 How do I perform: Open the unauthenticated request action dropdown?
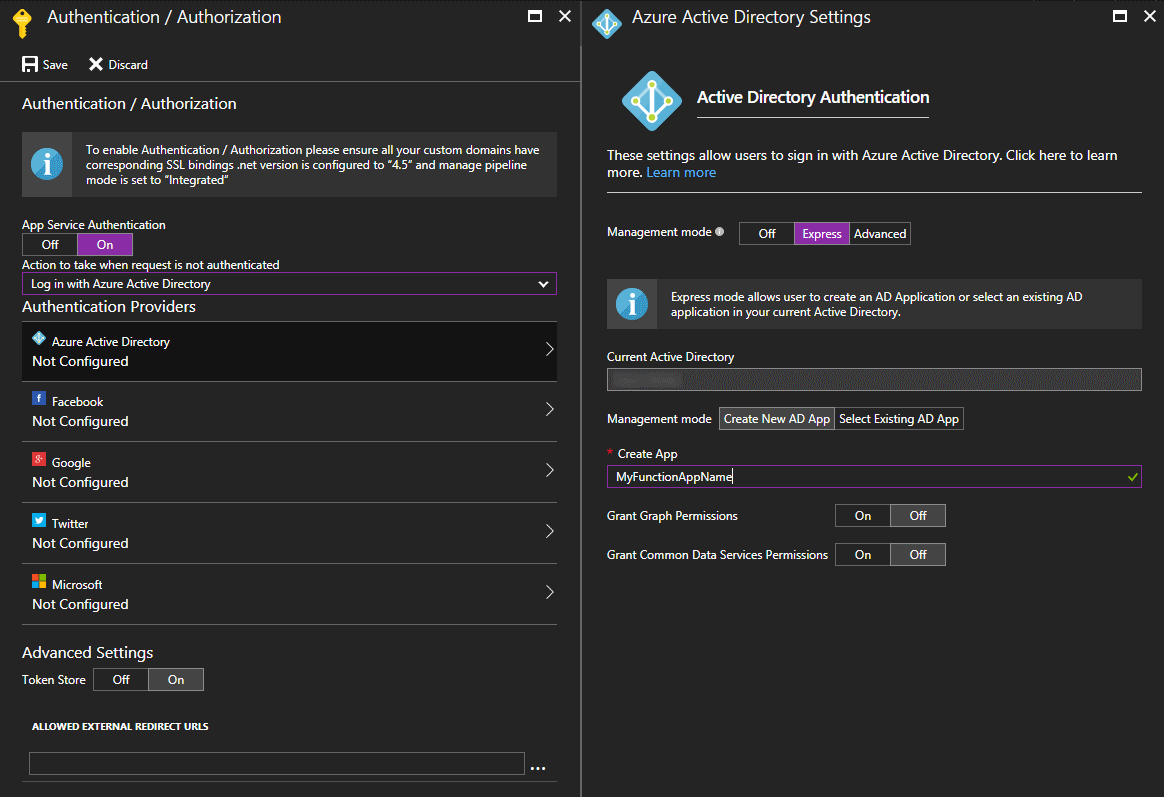pos(290,284)
